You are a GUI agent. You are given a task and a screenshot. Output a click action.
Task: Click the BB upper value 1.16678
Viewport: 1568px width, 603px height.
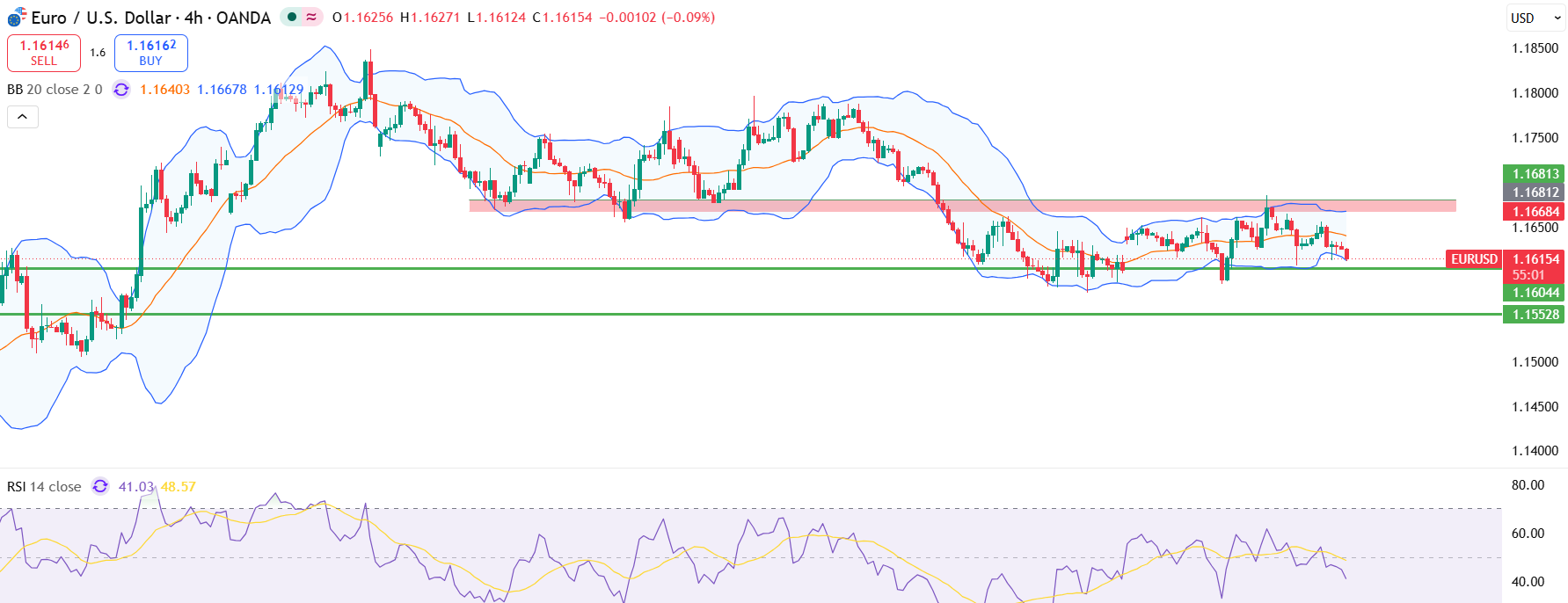pos(222,90)
